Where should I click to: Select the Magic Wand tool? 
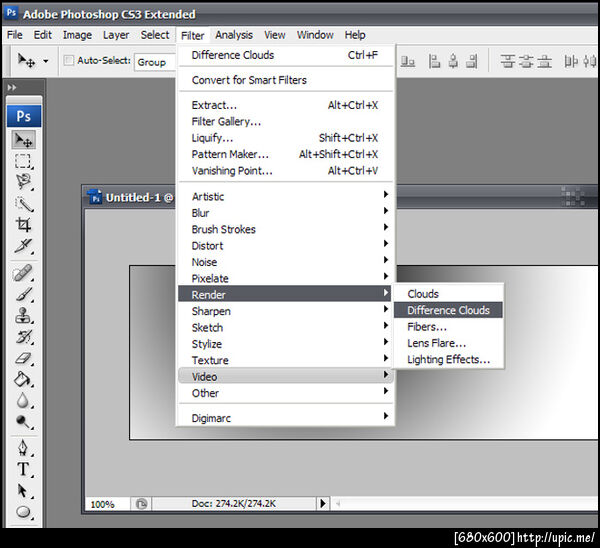[24, 204]
